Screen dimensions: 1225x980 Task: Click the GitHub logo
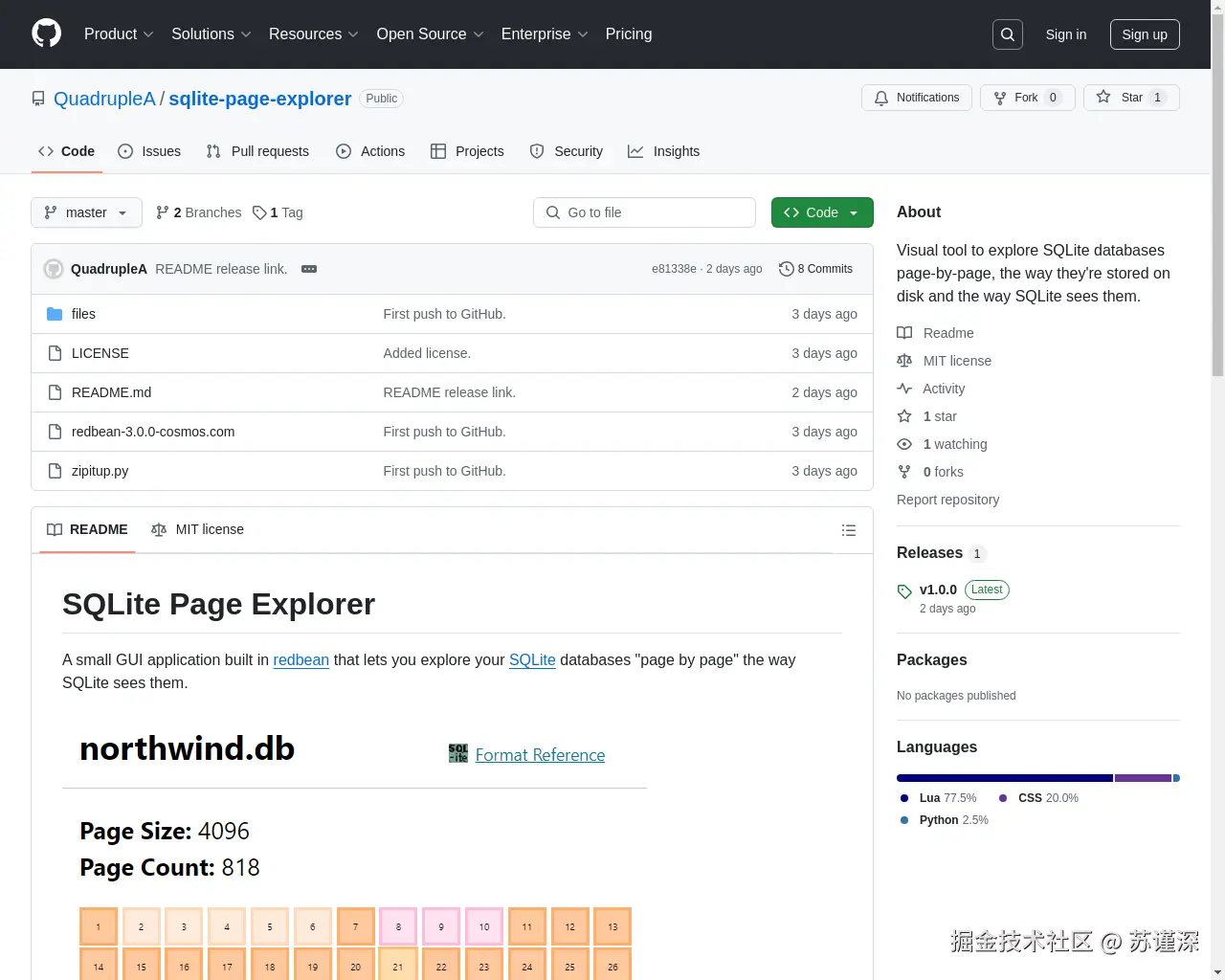[x=46, y=33]
